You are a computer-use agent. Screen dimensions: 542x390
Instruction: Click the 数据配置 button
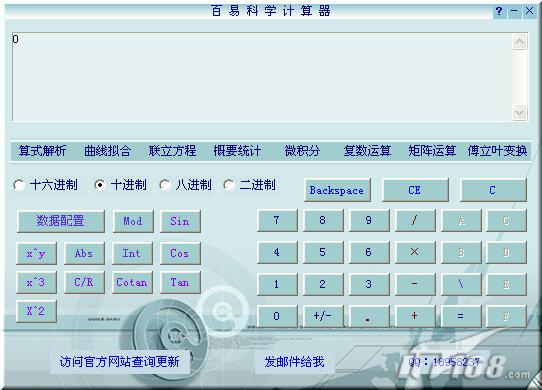tap(60, 221)
